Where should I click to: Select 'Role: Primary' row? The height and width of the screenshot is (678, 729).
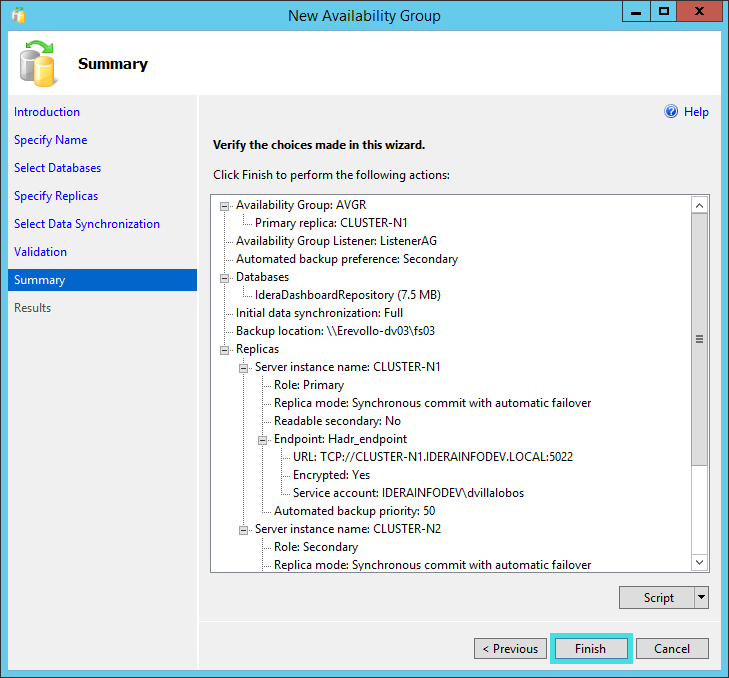[x=309, y=385]
